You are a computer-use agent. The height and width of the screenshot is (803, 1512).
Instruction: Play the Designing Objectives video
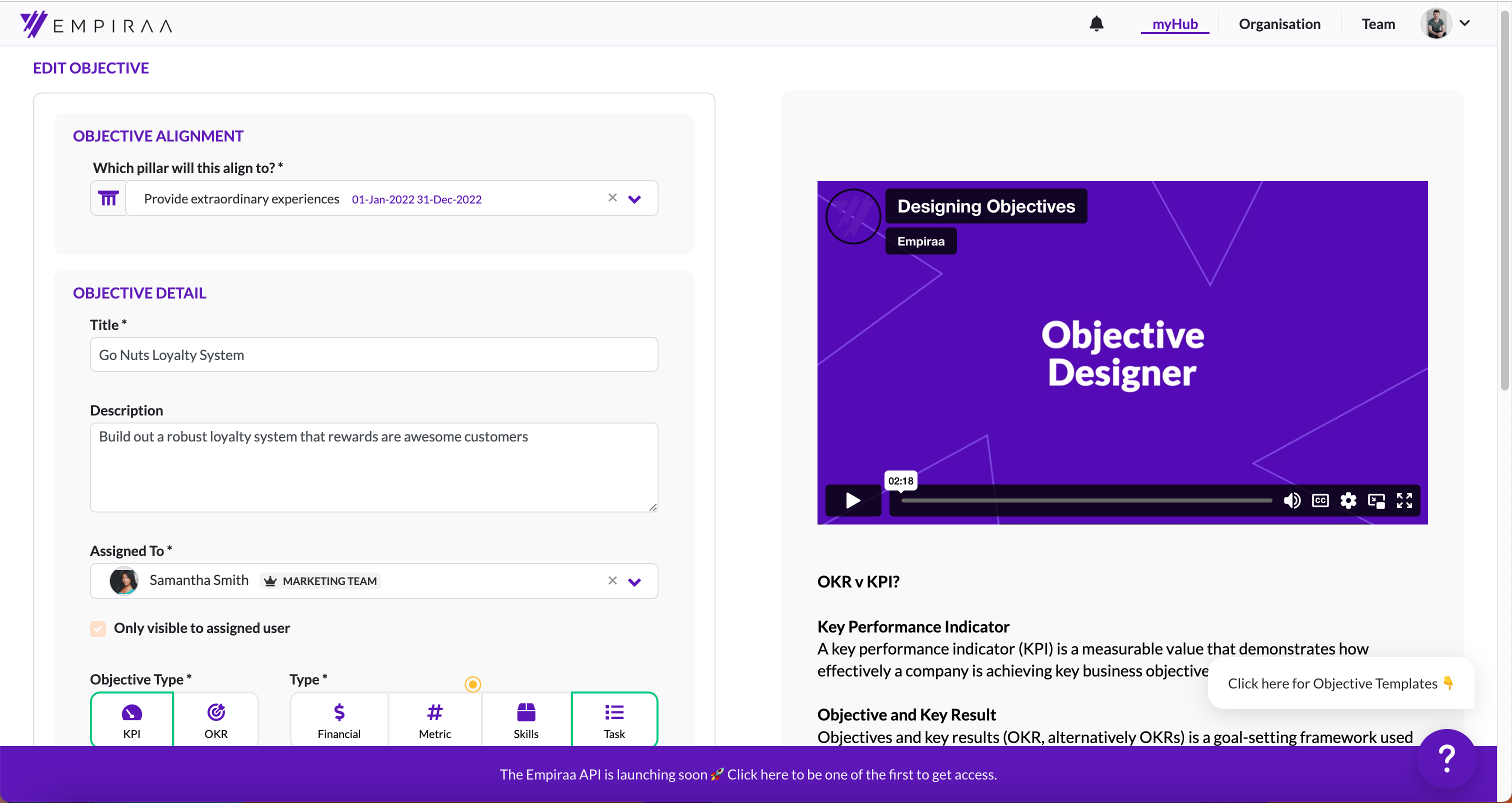(x=853, y=500)
